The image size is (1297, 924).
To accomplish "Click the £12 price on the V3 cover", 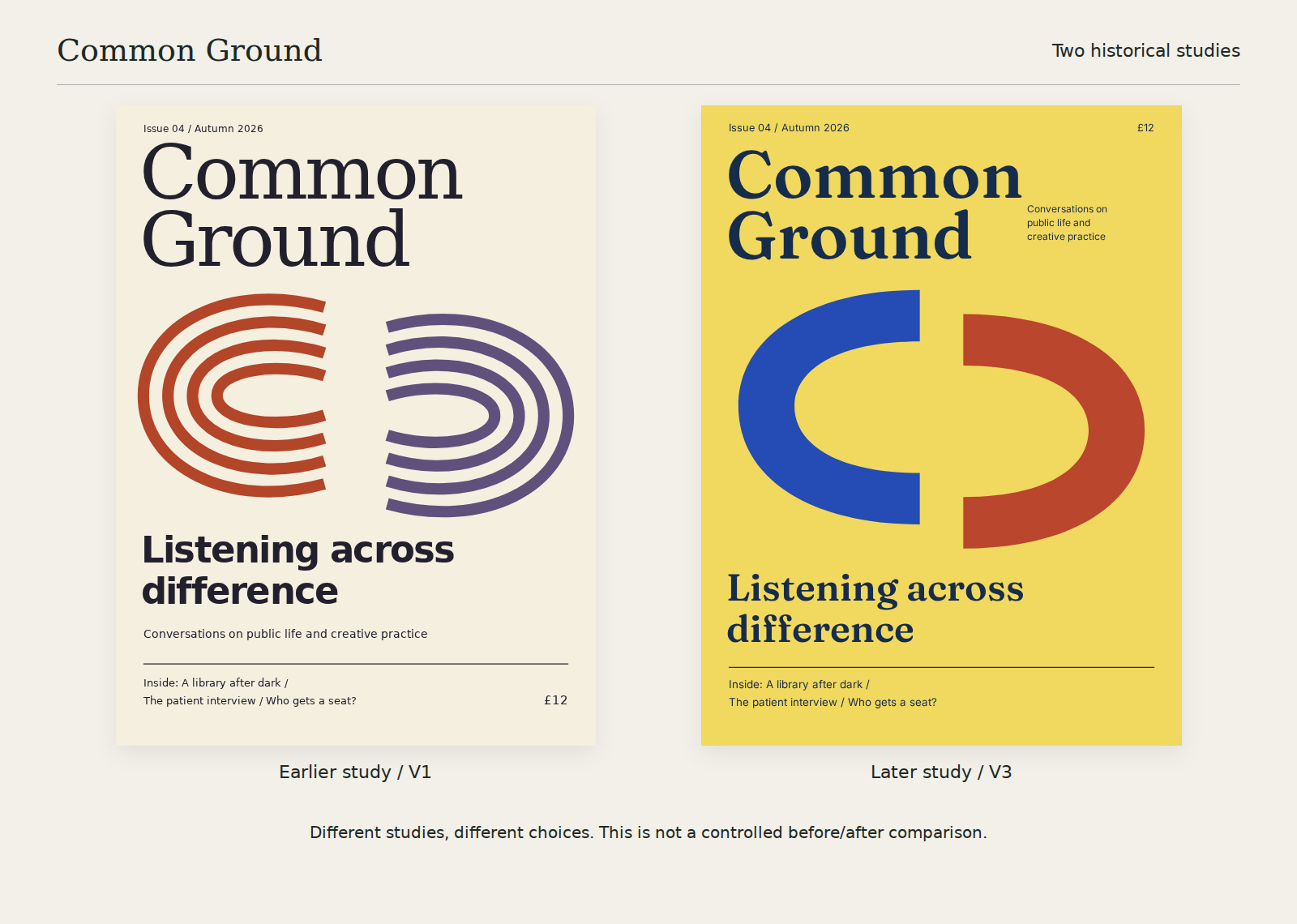I will pos(1145,128).
